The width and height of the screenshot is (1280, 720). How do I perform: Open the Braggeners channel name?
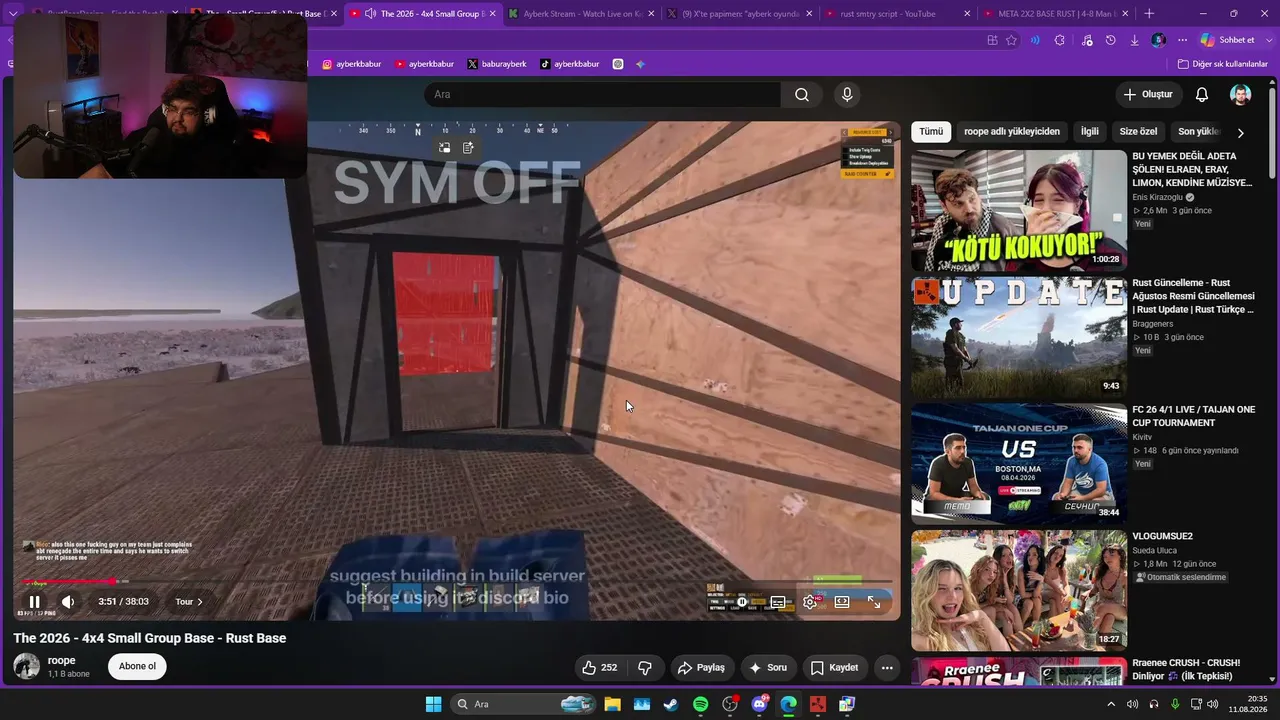1155,324
